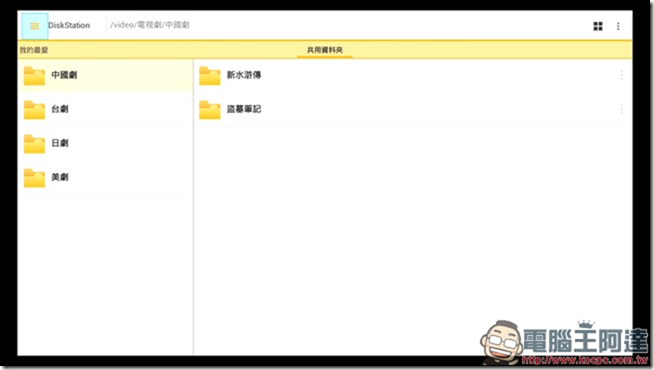The image size is (654, 370).
Task: Open the 盜墓筆記 folder icon
Action: (210, 110)
